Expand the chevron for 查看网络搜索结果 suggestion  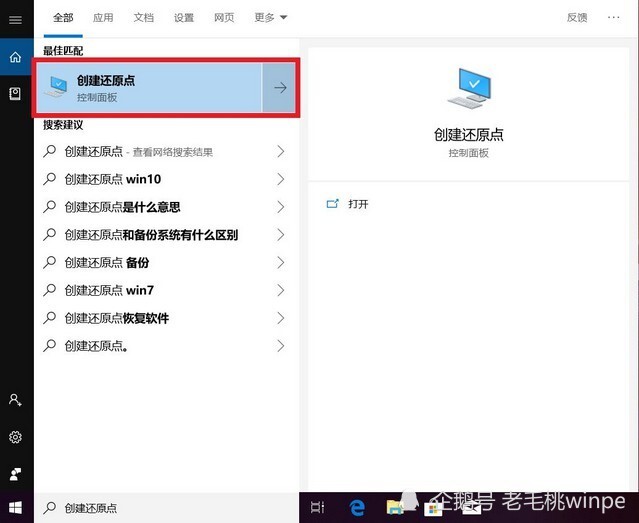(x=280, y=152)
